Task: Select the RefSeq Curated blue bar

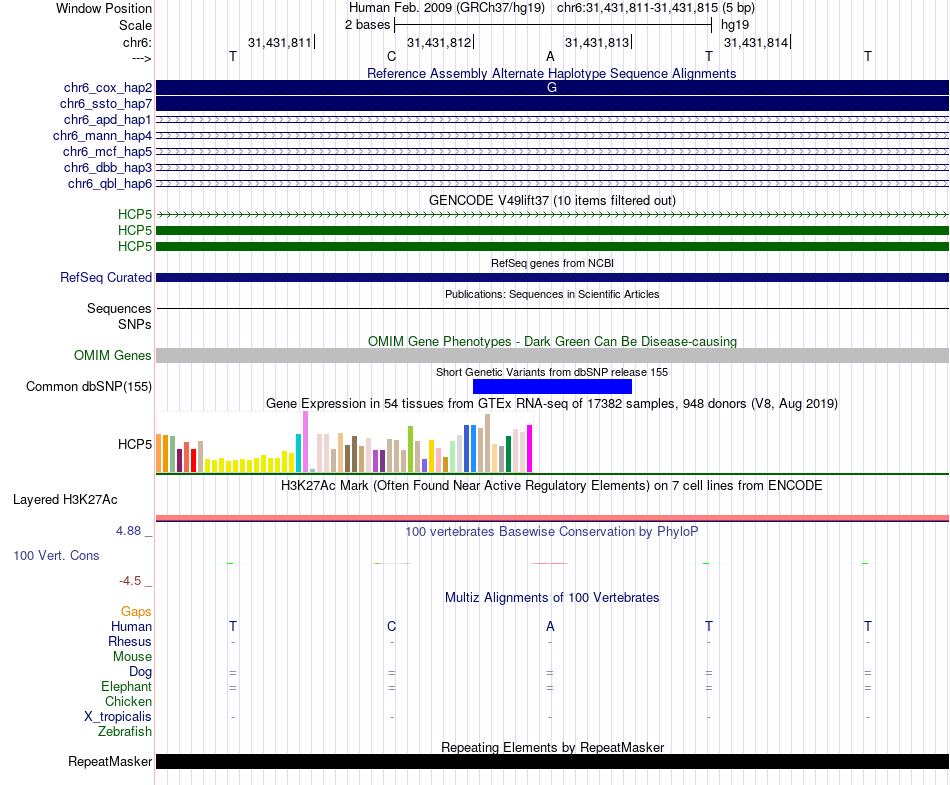Action: coord(552,277)
